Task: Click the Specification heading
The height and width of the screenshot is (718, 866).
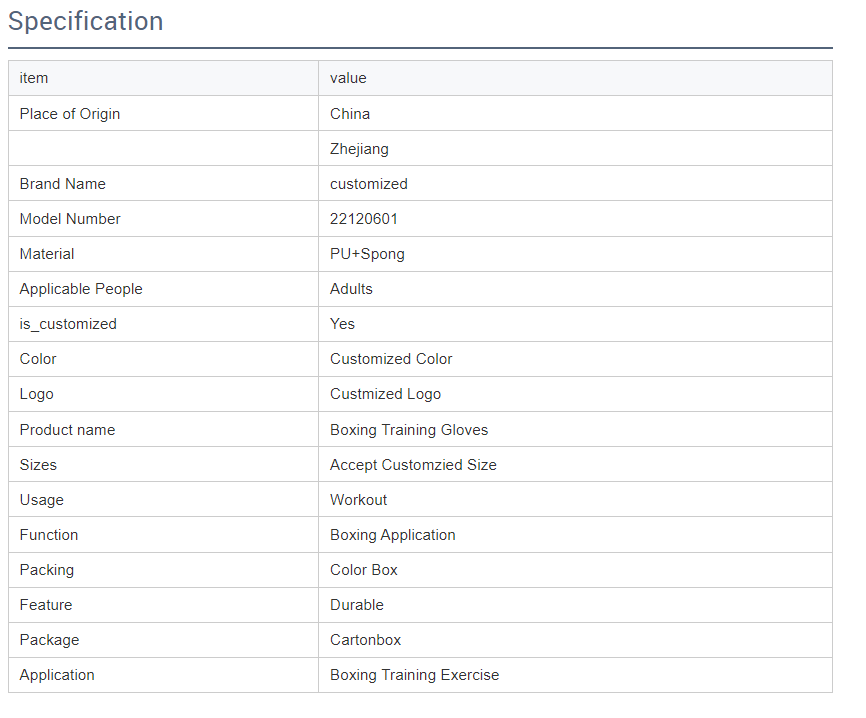Action: 86,22
